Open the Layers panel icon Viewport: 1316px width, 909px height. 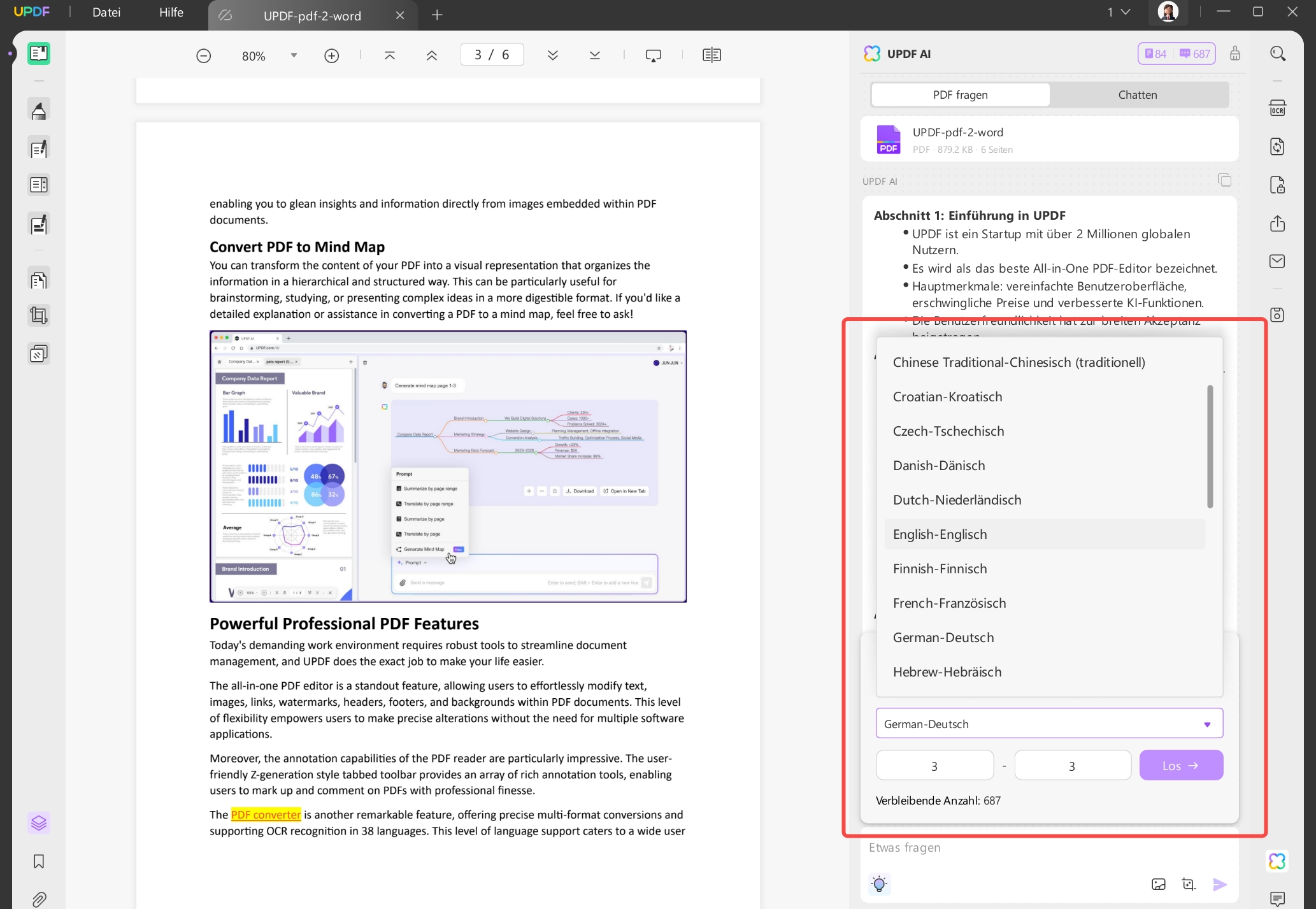tap(39, 823)
